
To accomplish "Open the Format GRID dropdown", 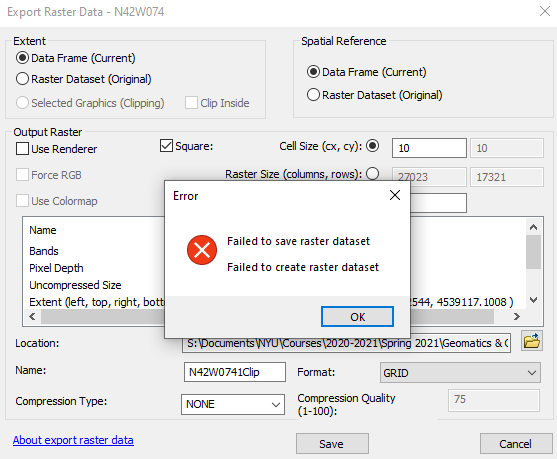I will (460, 373).
